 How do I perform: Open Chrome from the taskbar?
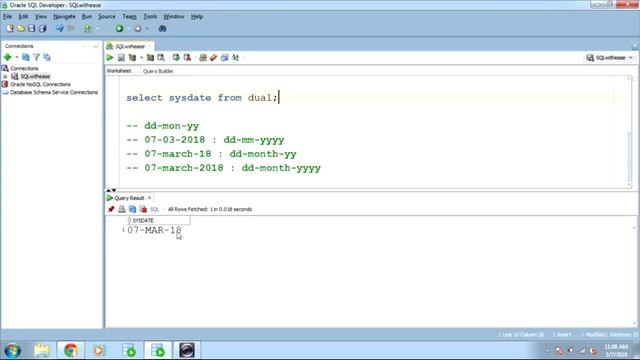point(70,350)
